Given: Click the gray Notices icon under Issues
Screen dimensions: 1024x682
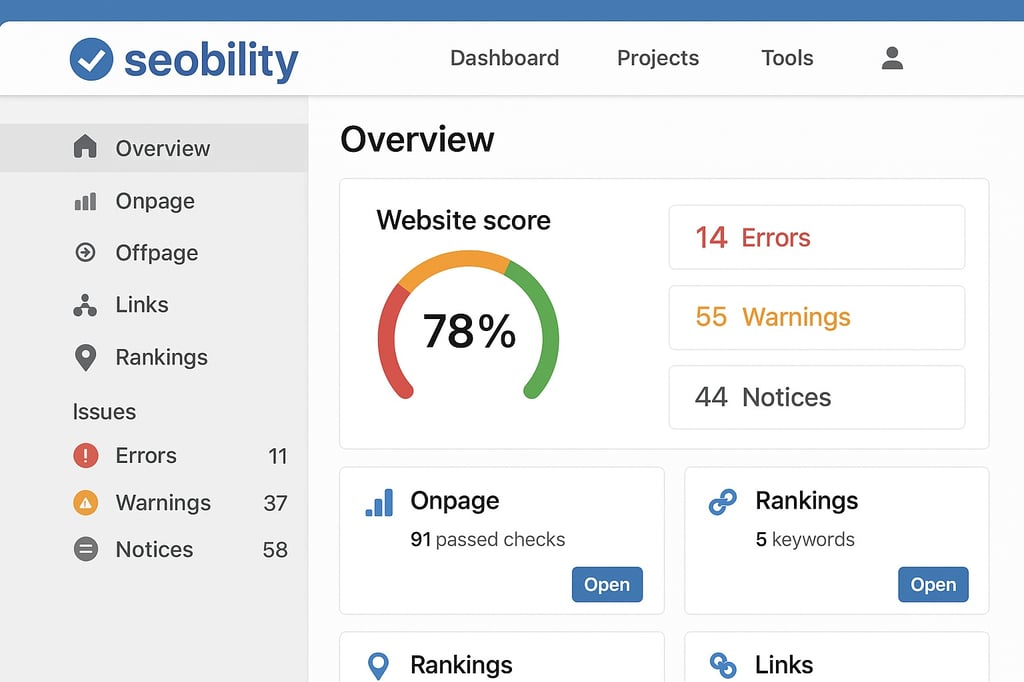Looking at the screenshot, I should coord(86,549).
